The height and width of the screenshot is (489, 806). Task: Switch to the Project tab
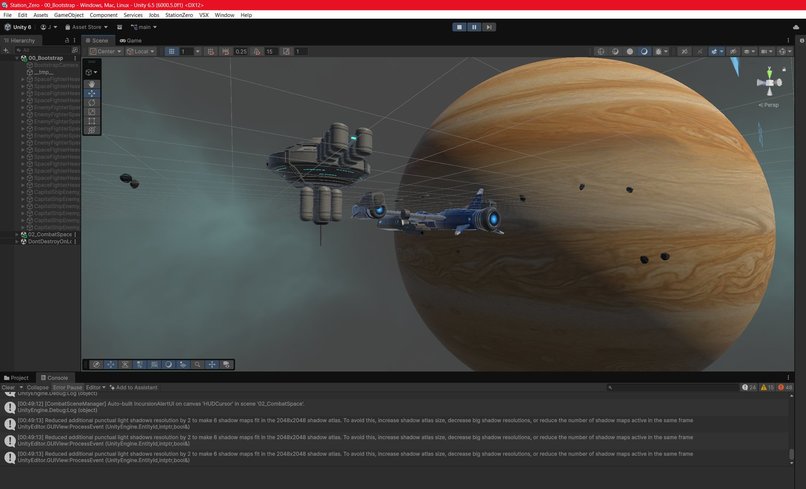[x=16, y=377]
